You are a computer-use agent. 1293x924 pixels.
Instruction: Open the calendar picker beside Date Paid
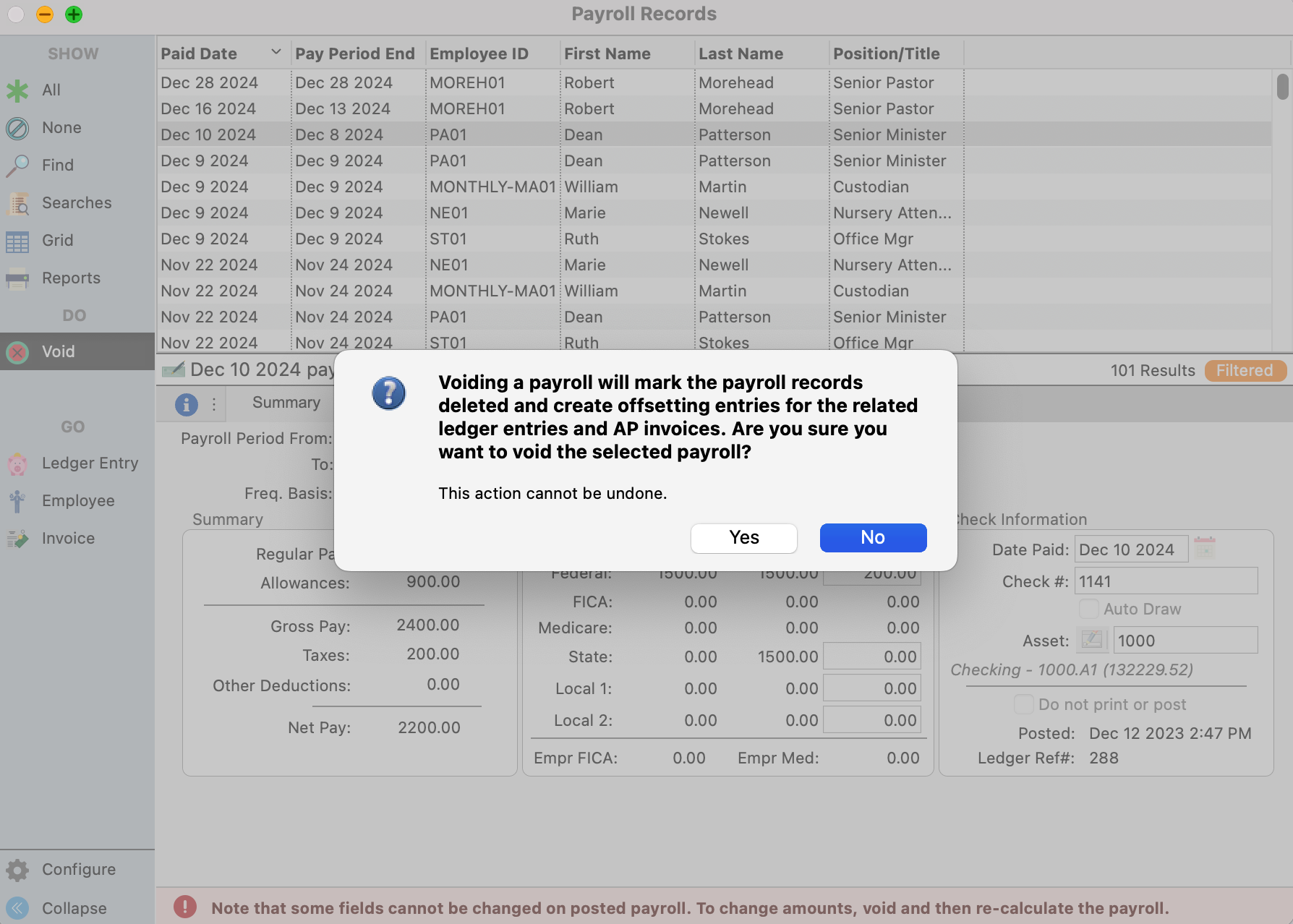tap(1204, 549)
